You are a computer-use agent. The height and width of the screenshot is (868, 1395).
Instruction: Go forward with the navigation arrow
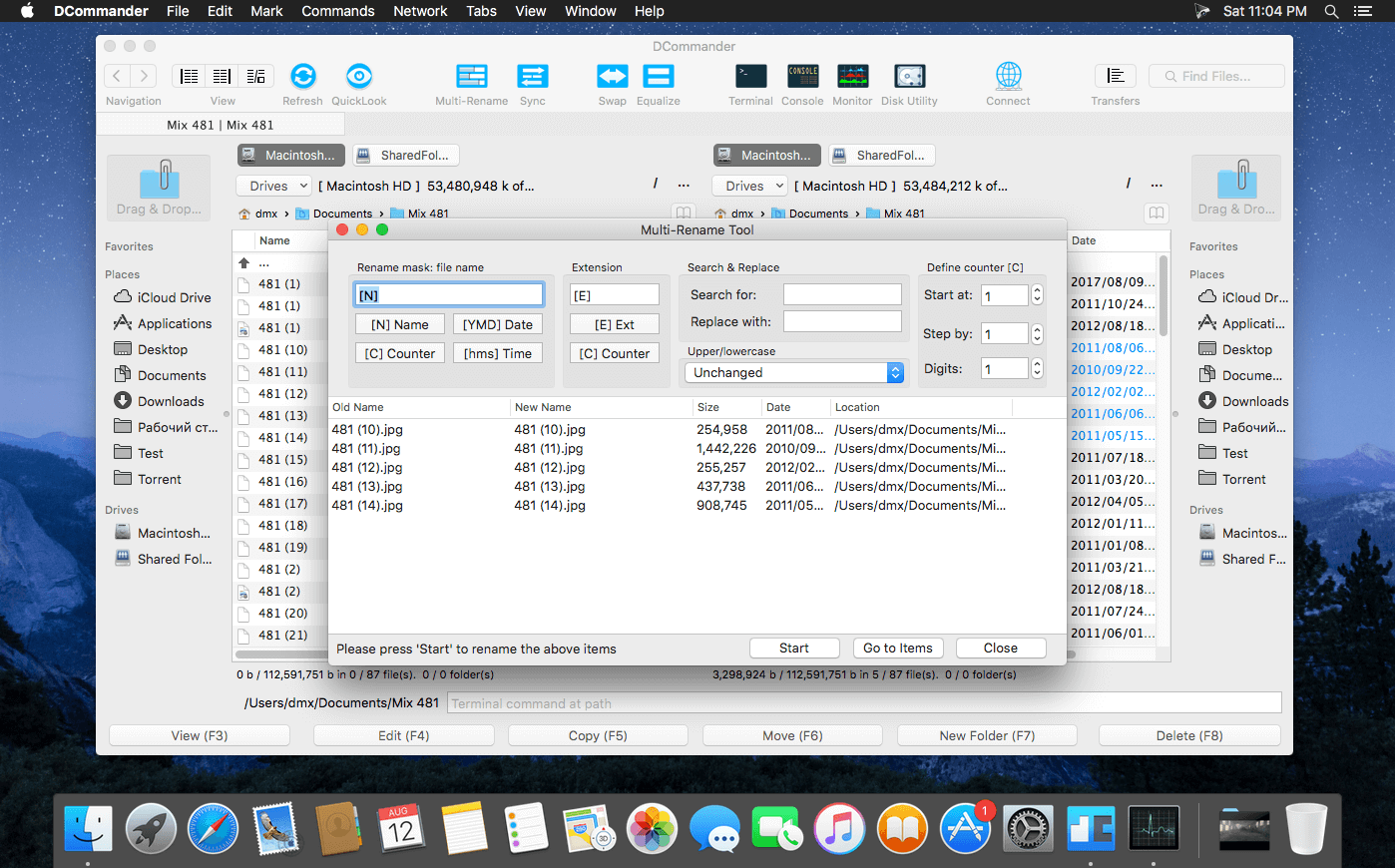tap(144, 76)
